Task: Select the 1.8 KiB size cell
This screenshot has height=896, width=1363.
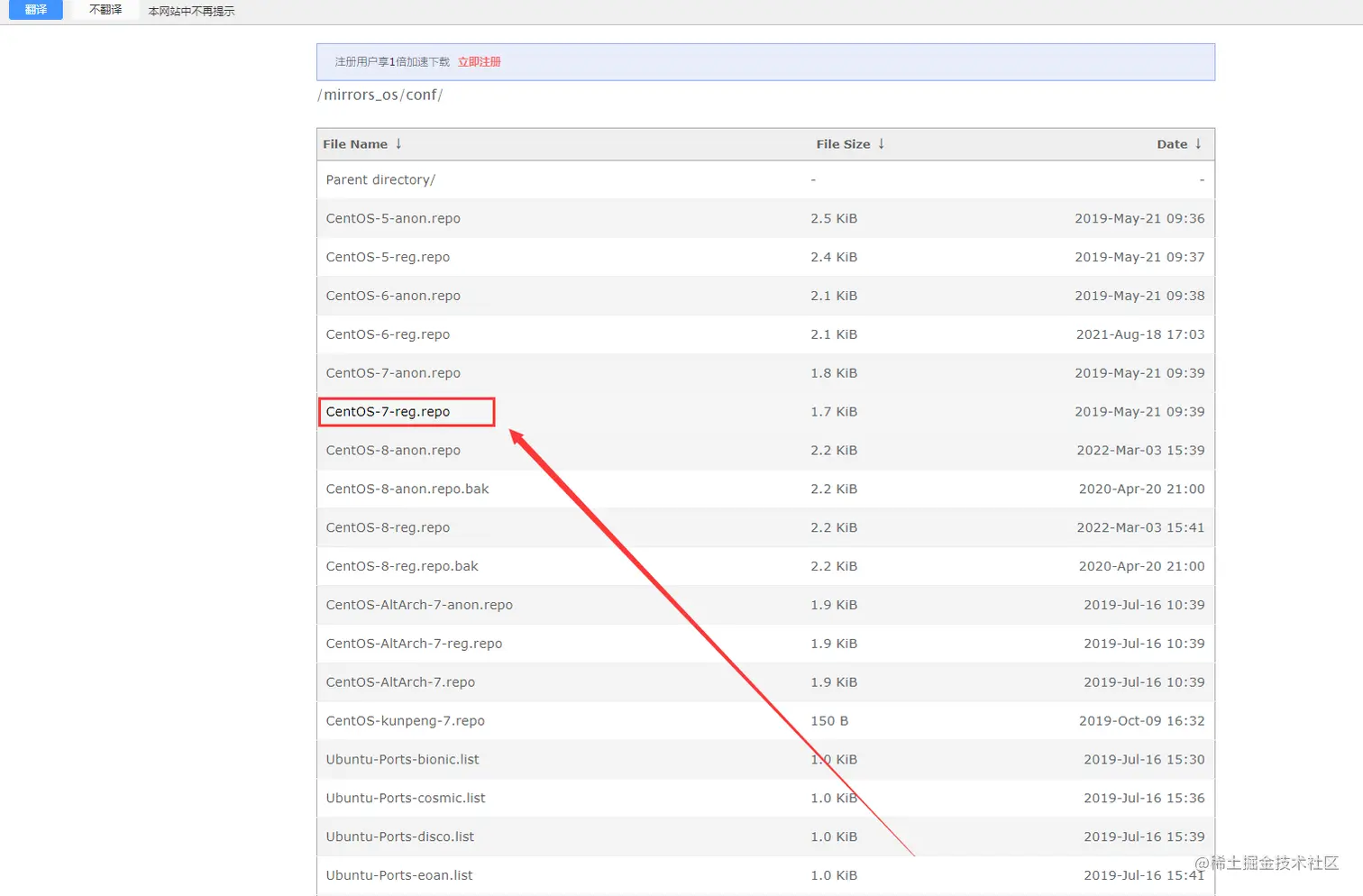Action: (834, 374)
